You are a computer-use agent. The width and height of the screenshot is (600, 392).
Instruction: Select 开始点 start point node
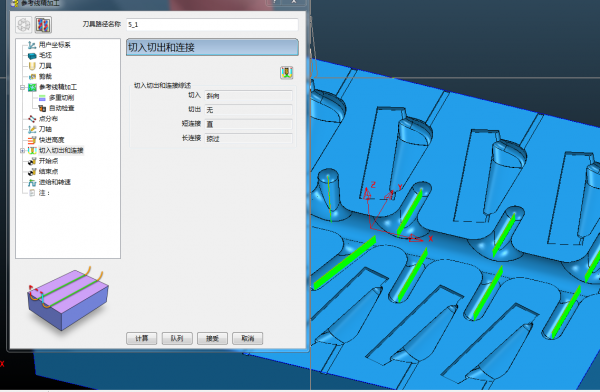[x=48, y=161]
